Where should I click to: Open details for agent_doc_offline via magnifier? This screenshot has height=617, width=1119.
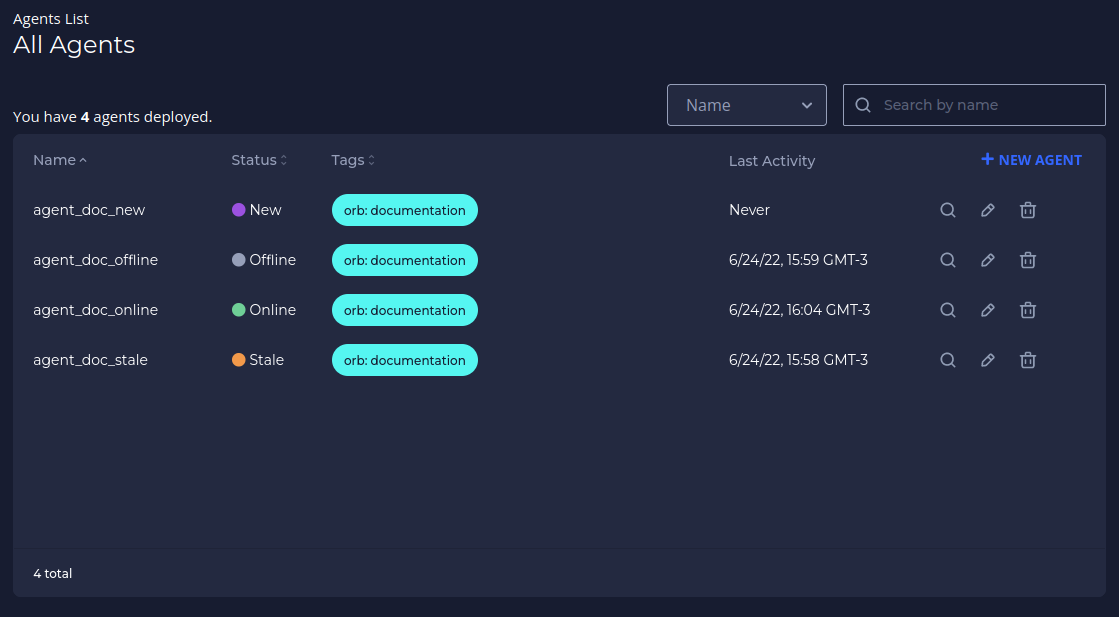tap(948, 260)
